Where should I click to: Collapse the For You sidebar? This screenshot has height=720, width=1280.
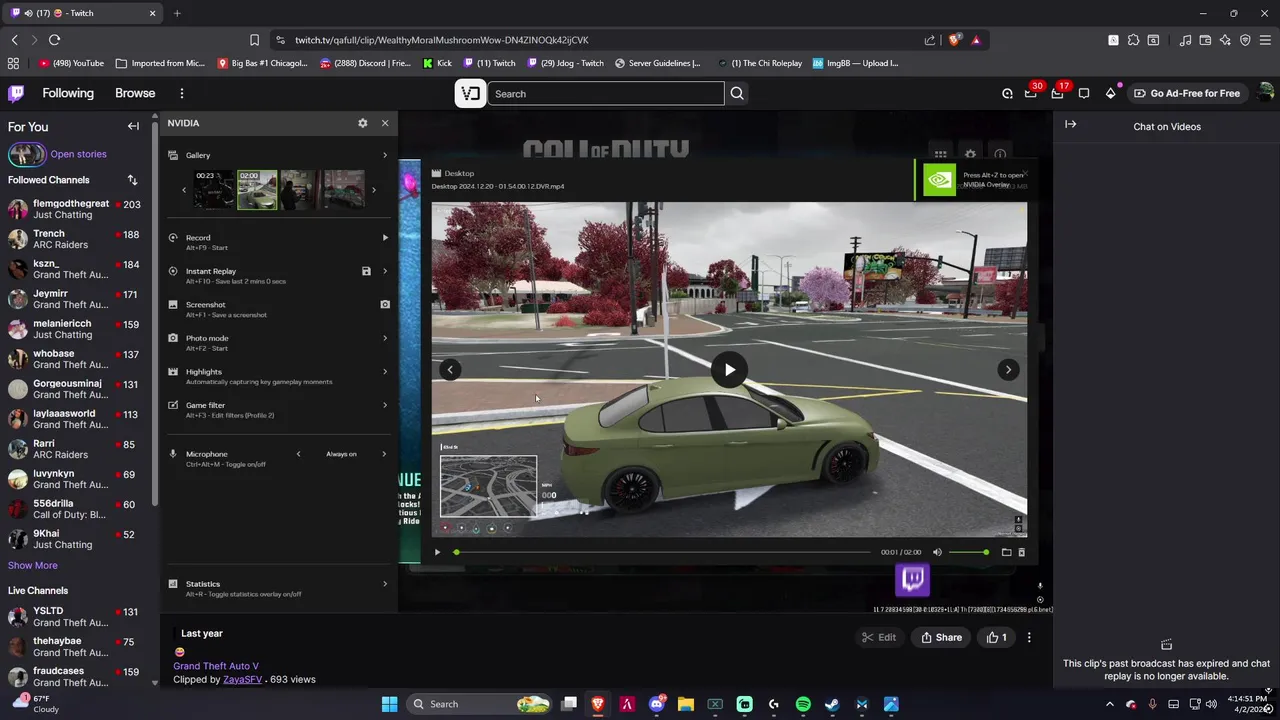[133, 127]
